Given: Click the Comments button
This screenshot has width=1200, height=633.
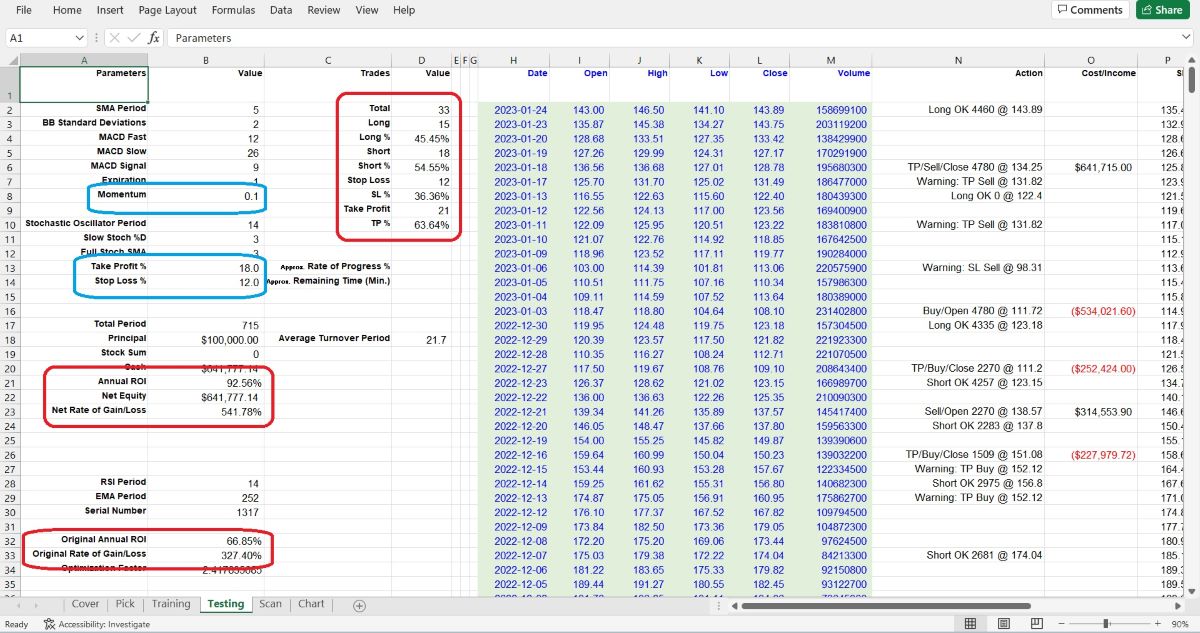Looking at the screenshot, I should (1090, 10).
